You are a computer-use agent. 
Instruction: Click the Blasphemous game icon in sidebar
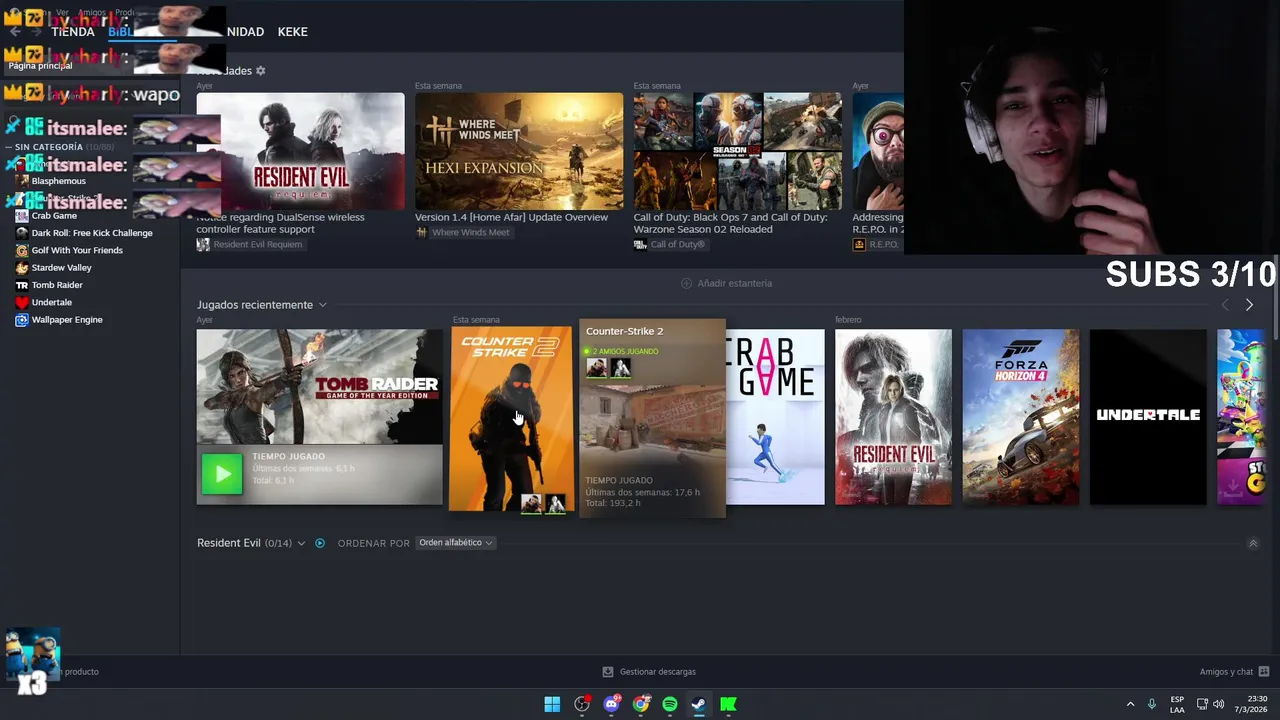(22, 181)
